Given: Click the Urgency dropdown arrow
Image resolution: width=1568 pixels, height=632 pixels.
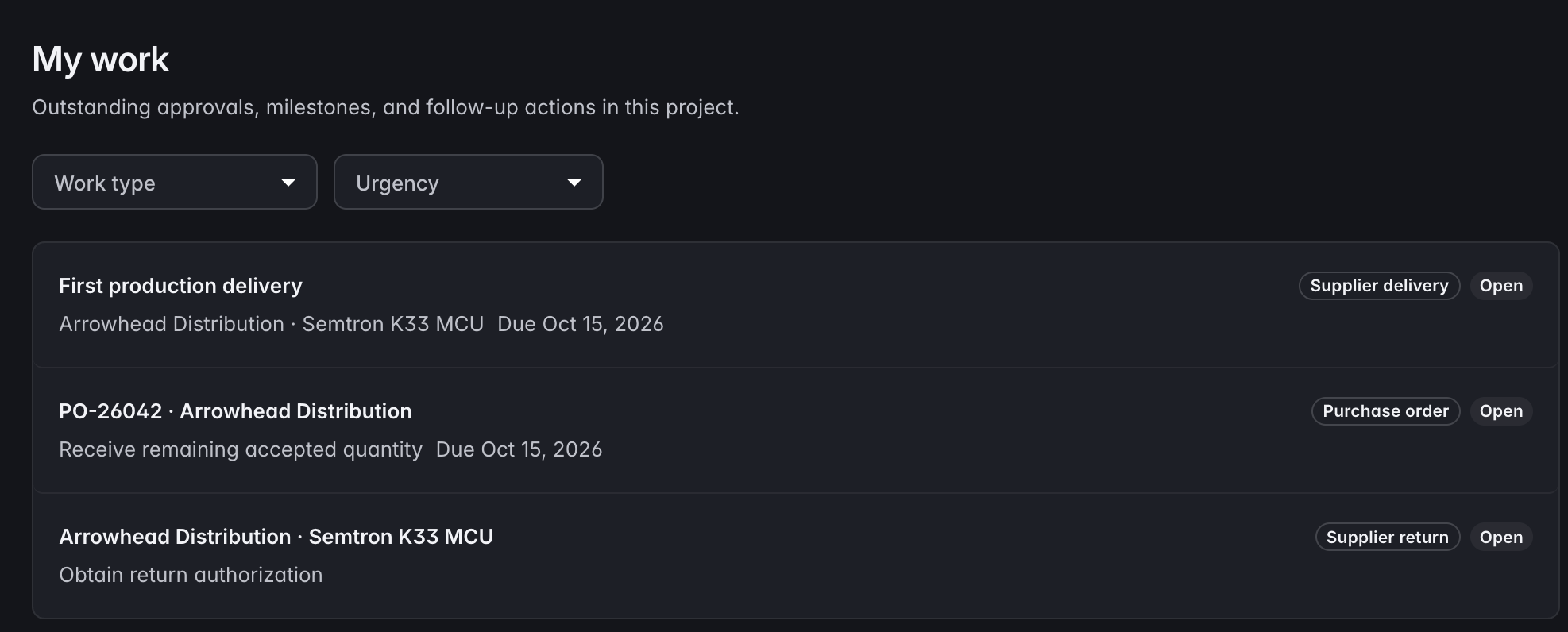Looking at the screenshot, I should tap(574, 183).
